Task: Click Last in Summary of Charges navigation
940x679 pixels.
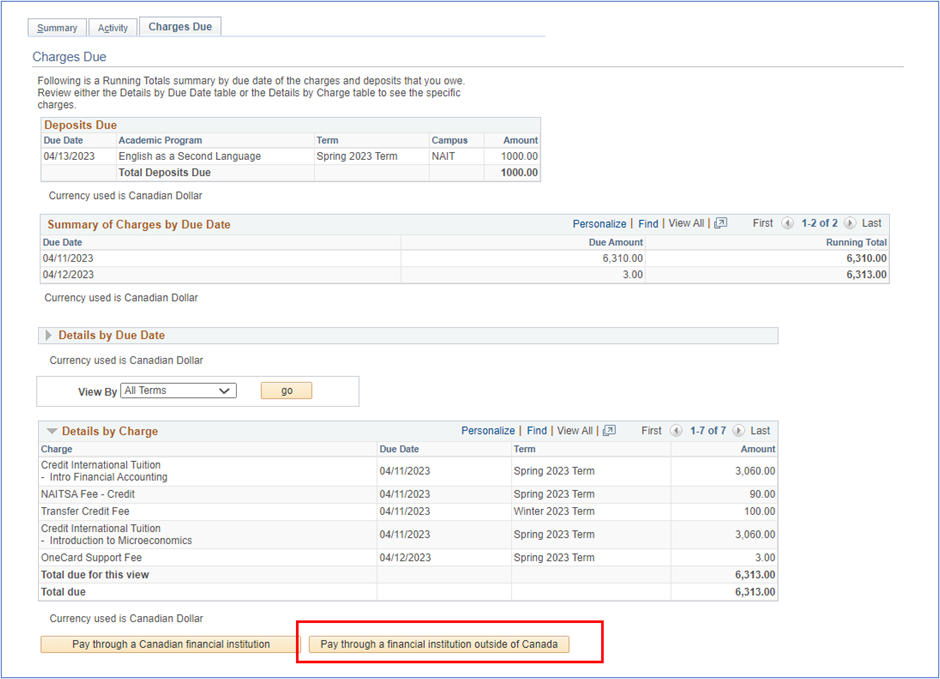Action: point(872,223)
